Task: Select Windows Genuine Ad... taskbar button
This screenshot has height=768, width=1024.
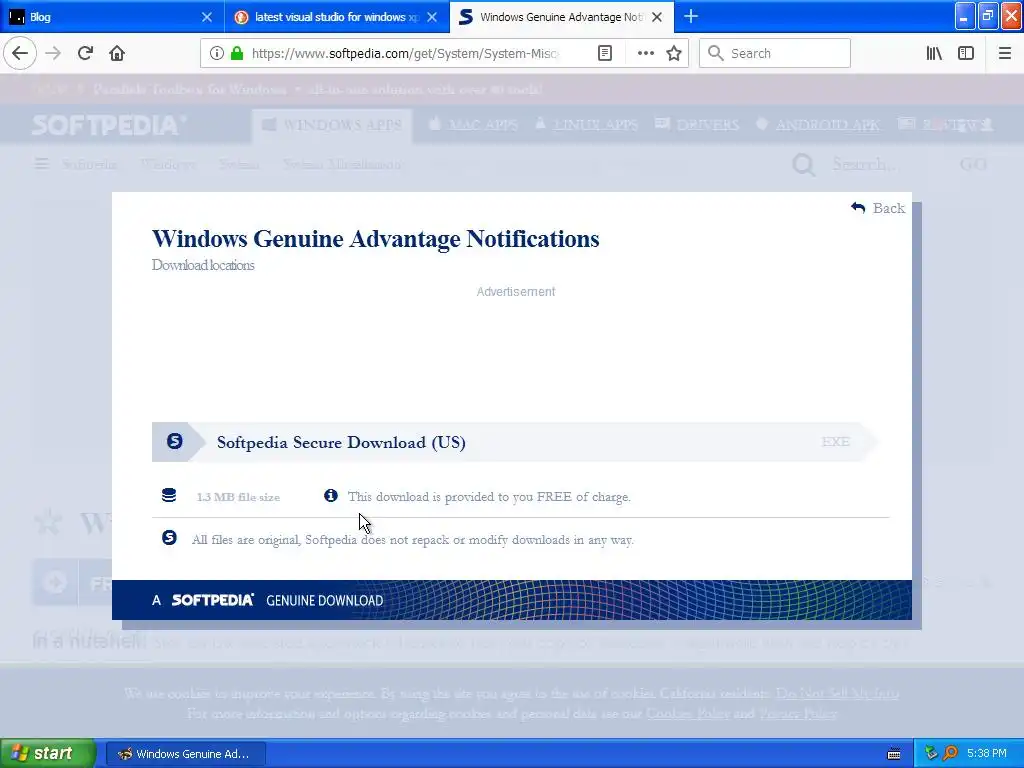Action: click(x=185, y=754)
